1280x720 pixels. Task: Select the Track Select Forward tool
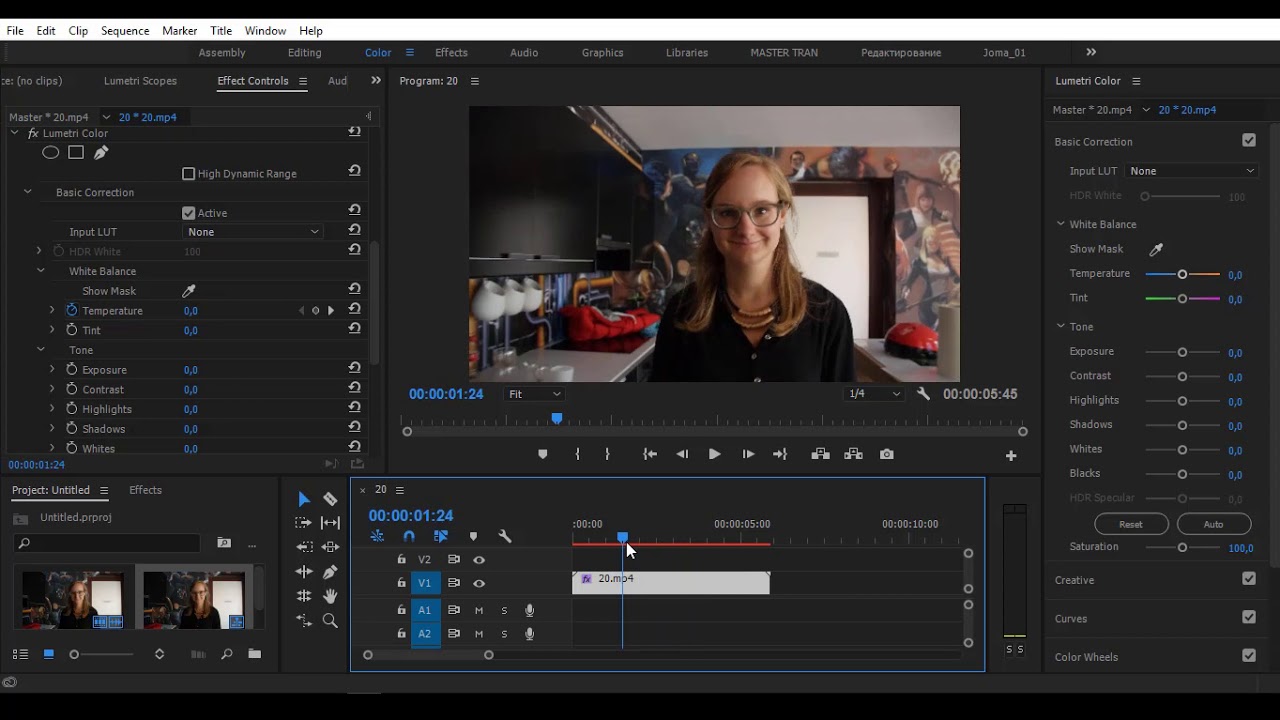304,523
